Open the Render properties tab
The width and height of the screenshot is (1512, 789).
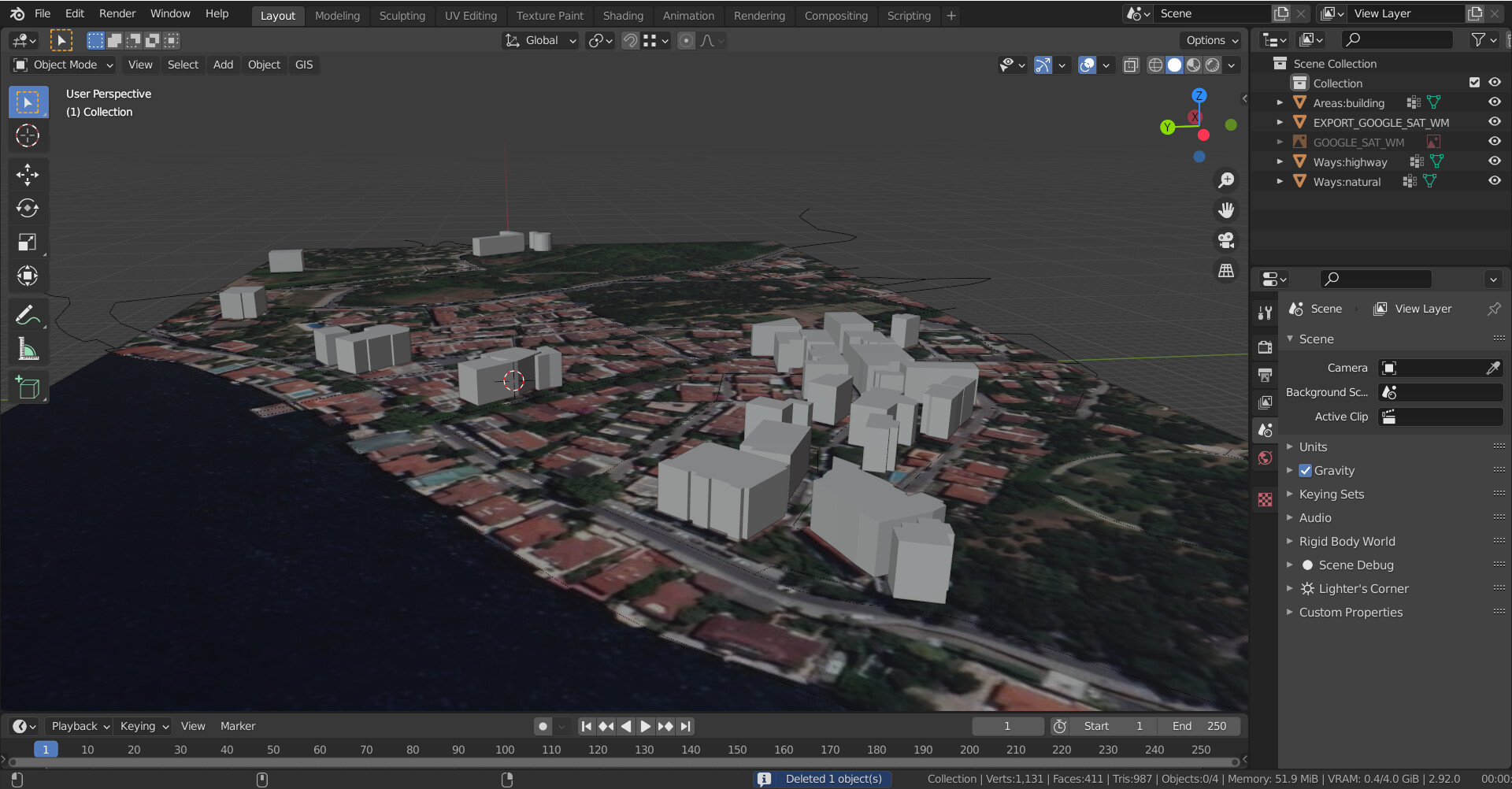point(1265,346)
